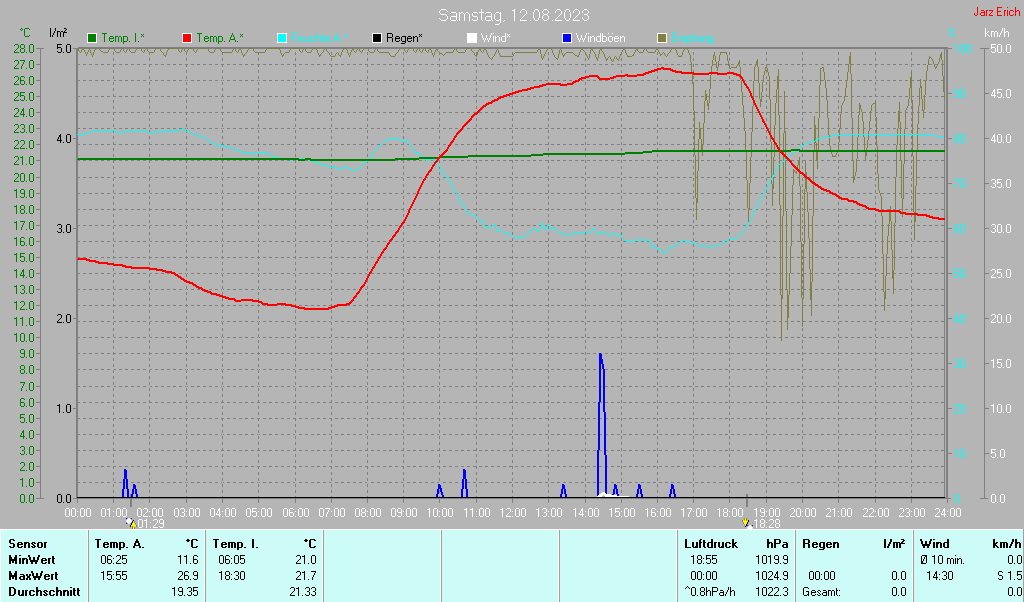
Task: Click the 00:00 label on the time axis
Action: (78, 513)
